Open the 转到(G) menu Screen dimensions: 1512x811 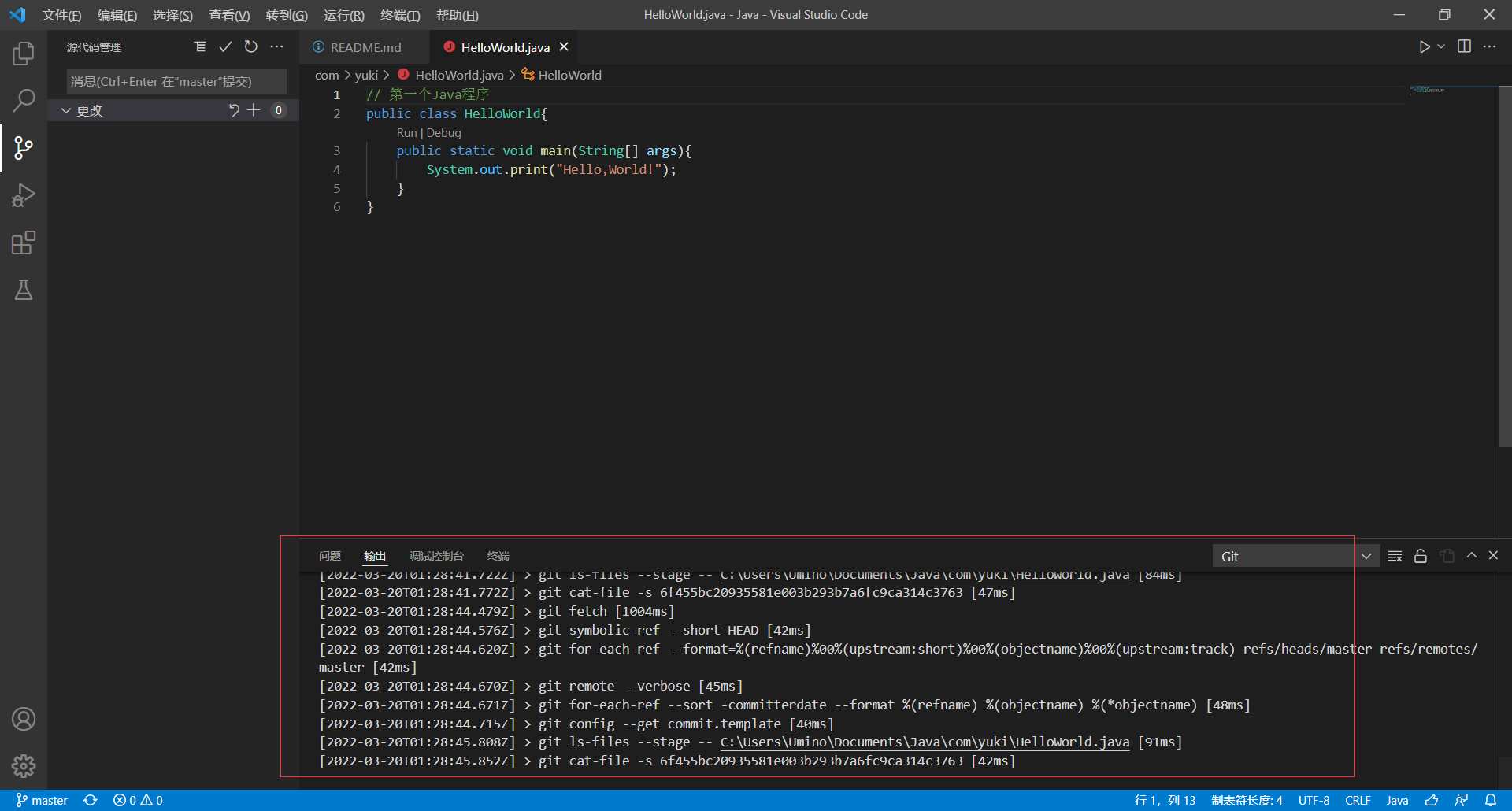coord(287,15)
